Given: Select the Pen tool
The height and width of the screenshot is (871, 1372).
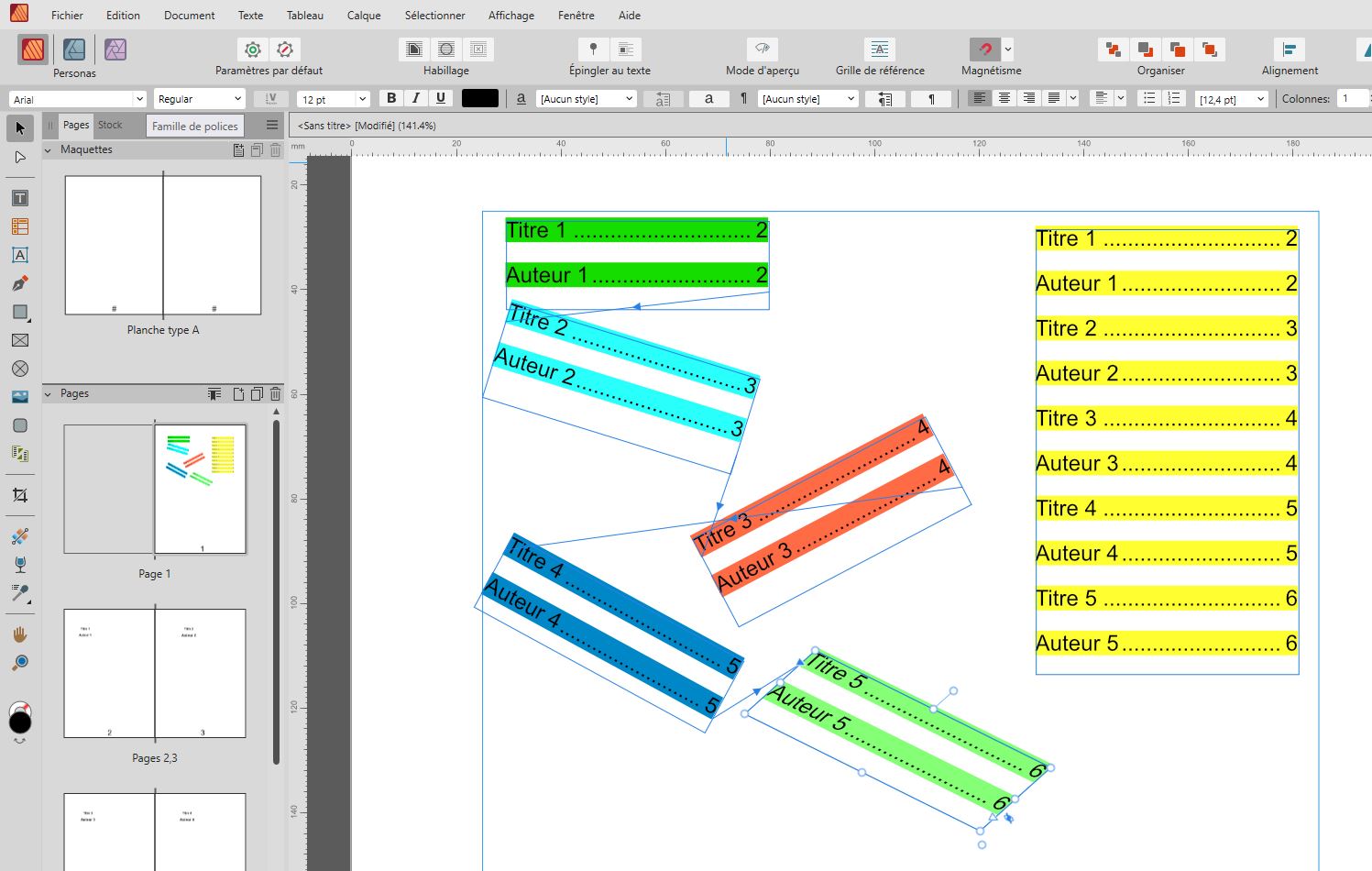Looking at the screenshot, I should pos(20,283).
